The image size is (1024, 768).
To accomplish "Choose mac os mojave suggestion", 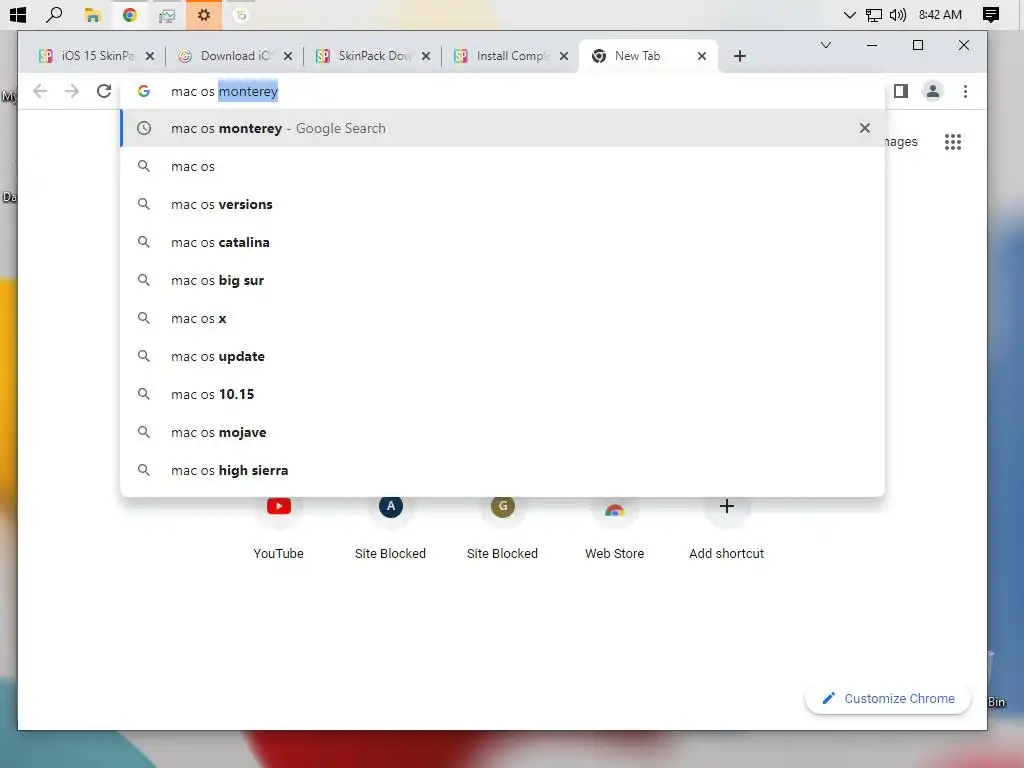I will 502,432.
